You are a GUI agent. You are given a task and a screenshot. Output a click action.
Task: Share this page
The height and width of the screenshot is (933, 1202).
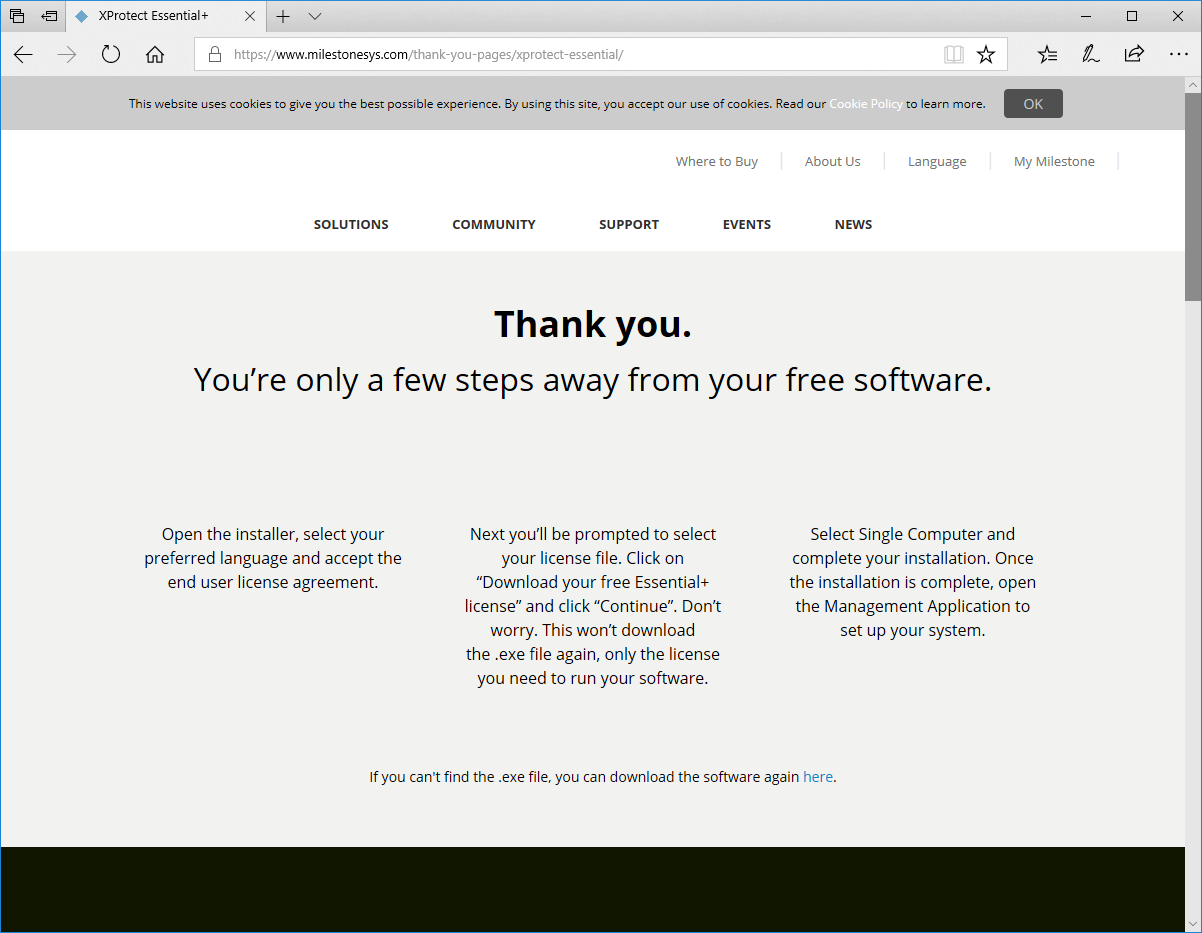click(1134, 55)
